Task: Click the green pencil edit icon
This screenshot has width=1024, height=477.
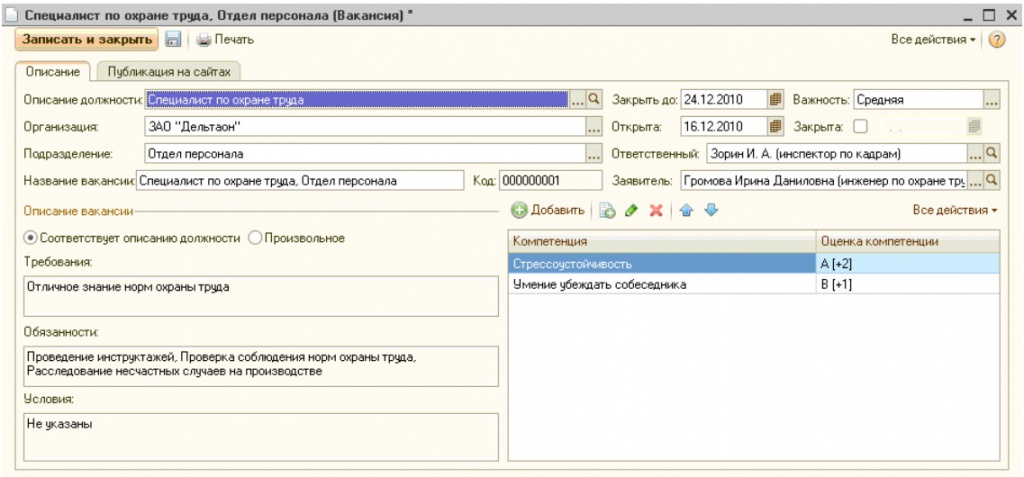Action: [x=631, y=211]
